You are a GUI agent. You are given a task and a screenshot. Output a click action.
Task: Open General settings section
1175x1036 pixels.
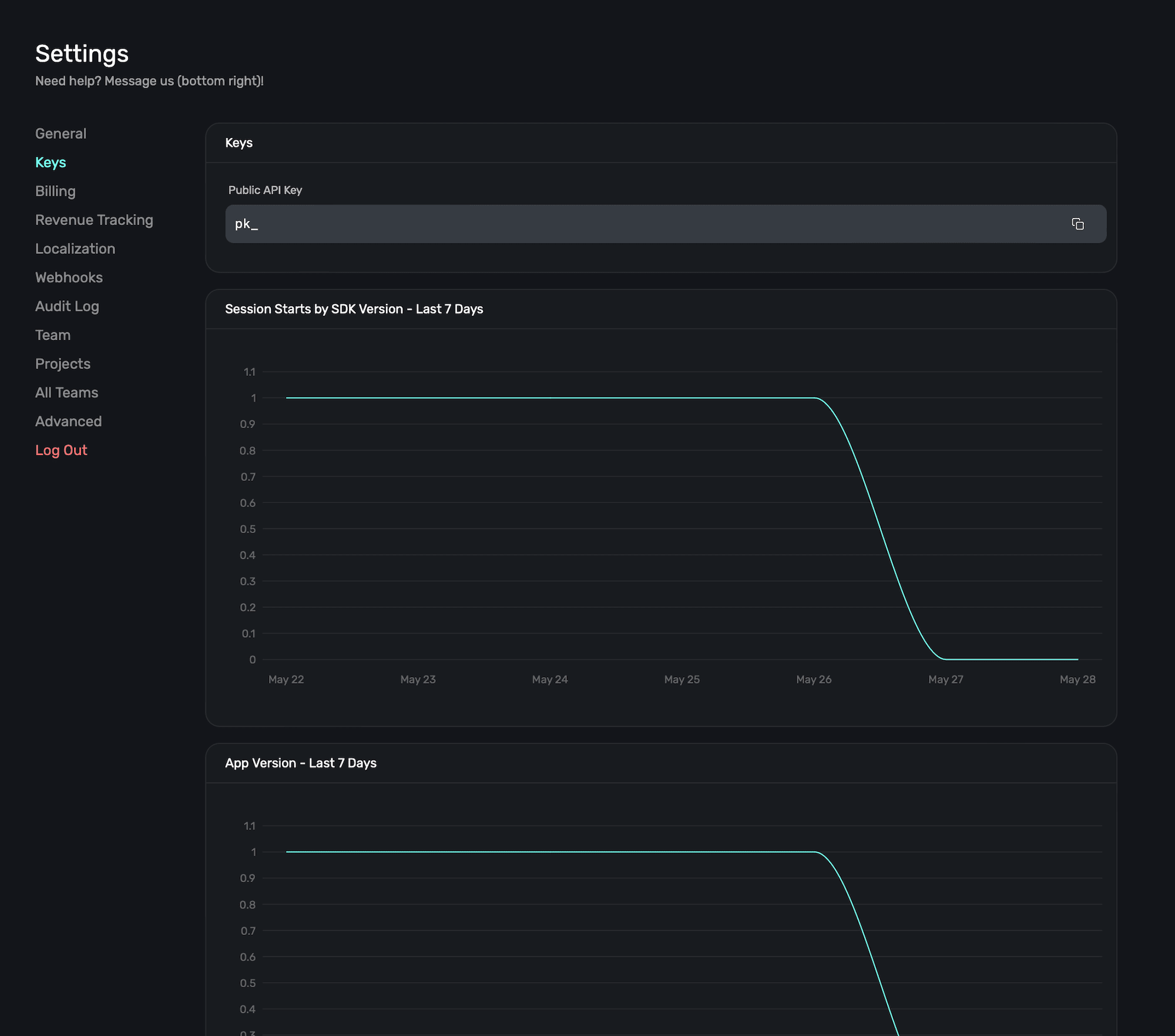pos(61,133)
